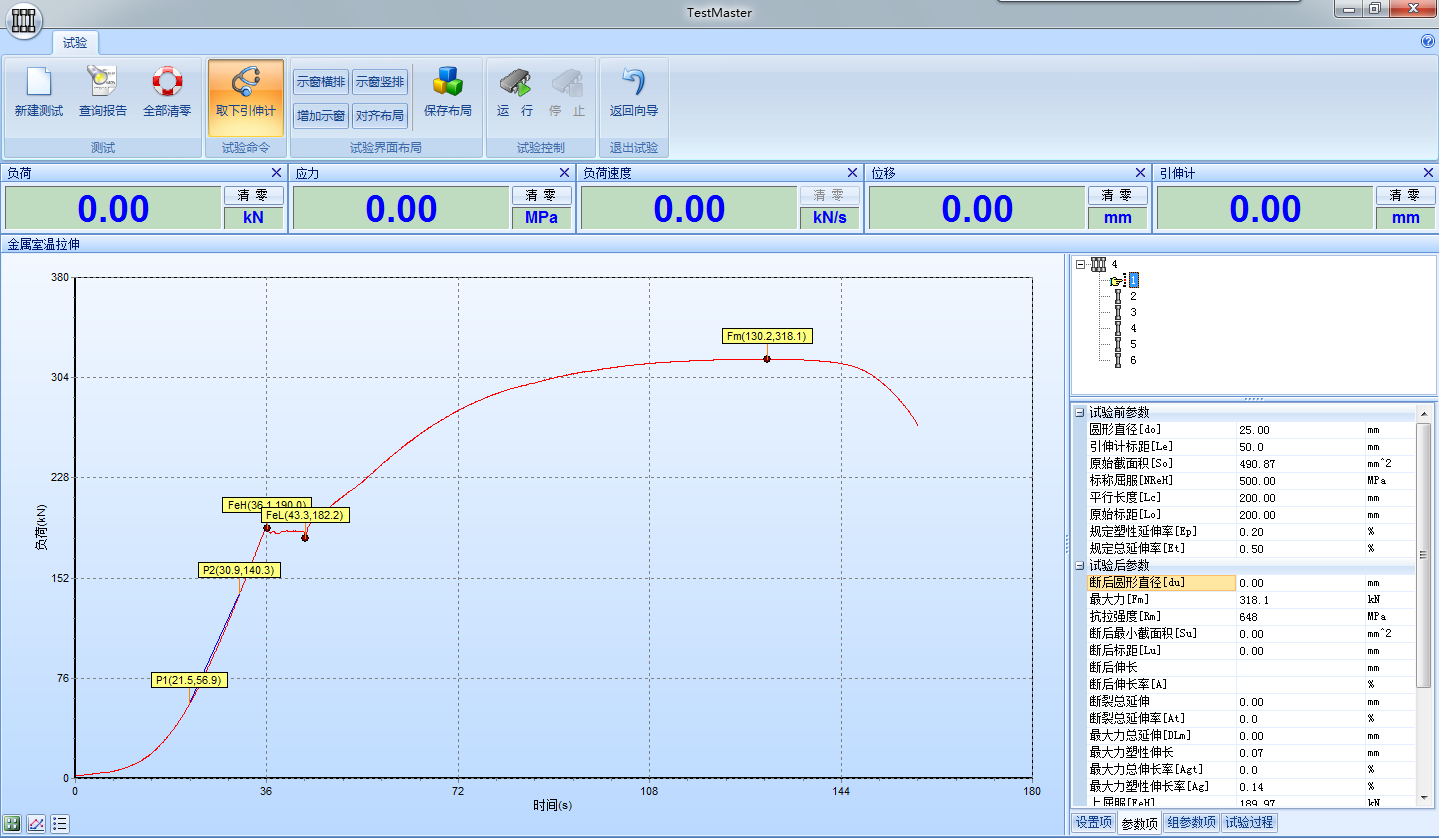Image resolution: width=1439 pixels, height=838 pixels.
Task: Switch to the 设置项 tab
Action: (1092, 823)
